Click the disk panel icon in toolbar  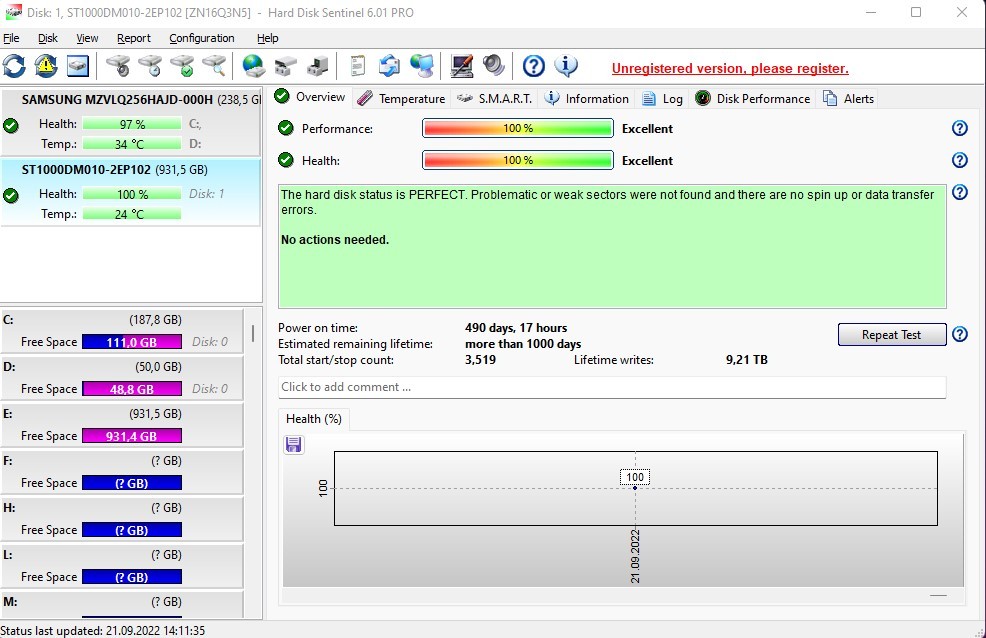coord(77,66)
